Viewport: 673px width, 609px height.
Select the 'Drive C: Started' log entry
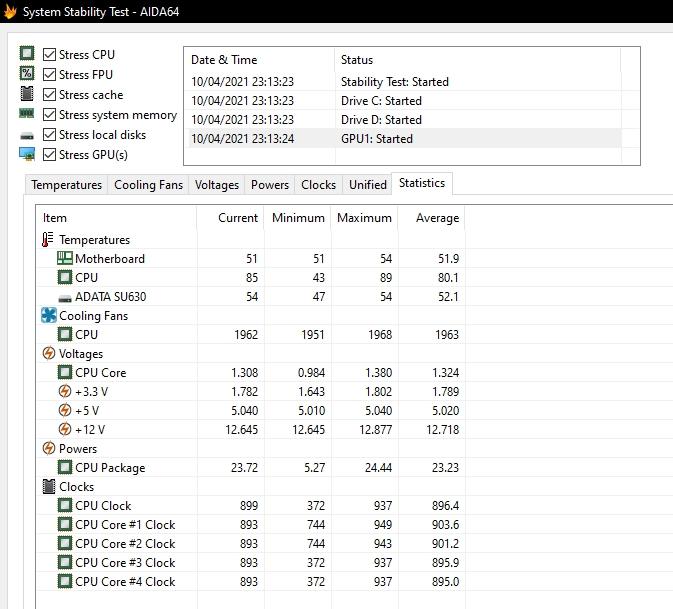pyautogui.click(x=403, y=100)
